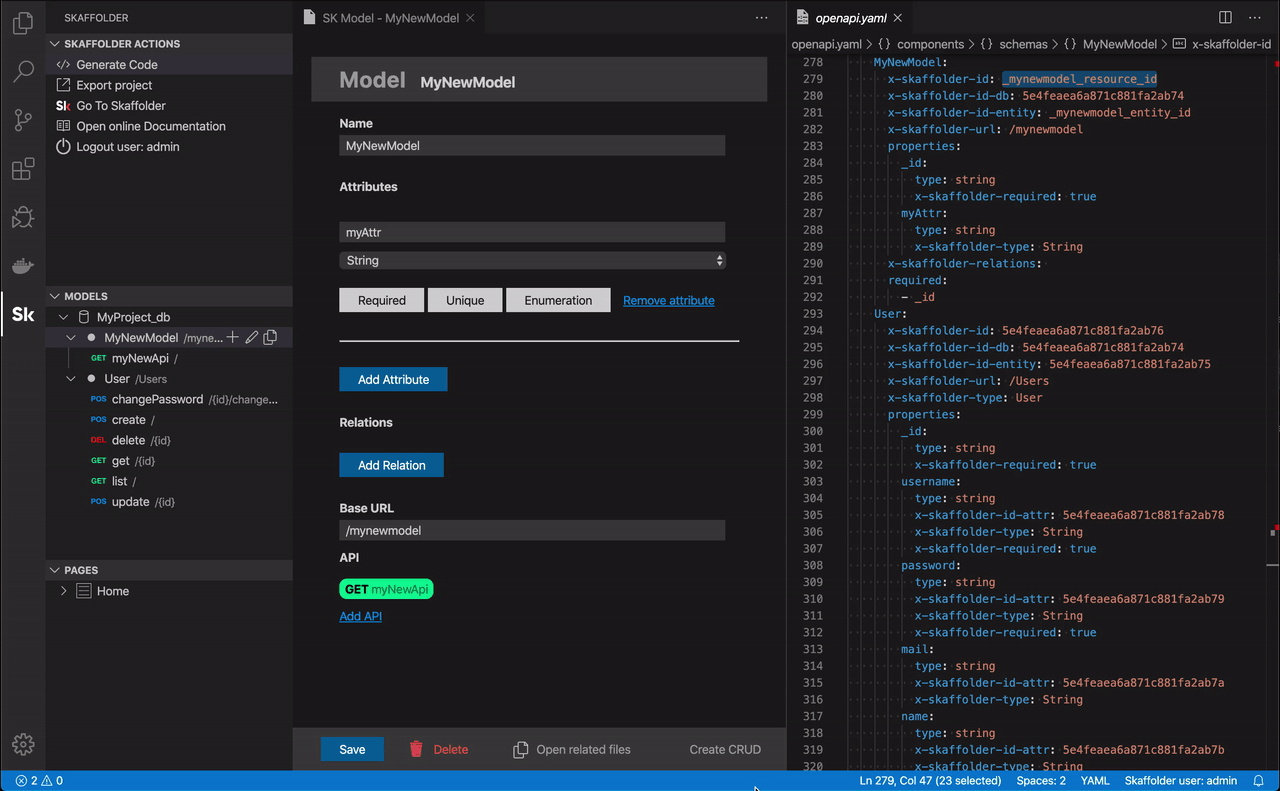
Task: Add a new API using the plus icon beside MyNewModel
Action: tap(231, 337)
